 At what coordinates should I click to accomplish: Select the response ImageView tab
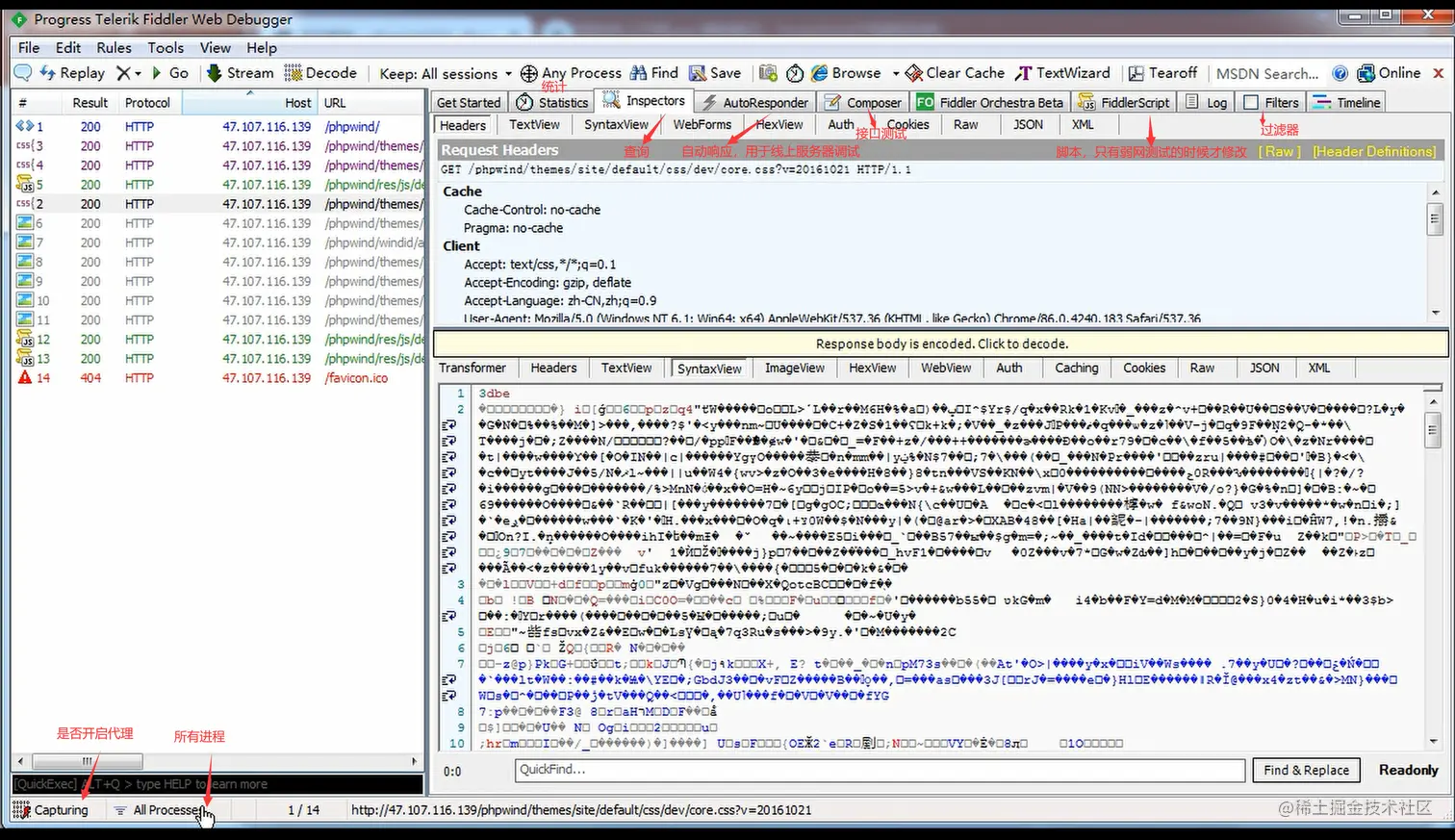tap(795, 369)
